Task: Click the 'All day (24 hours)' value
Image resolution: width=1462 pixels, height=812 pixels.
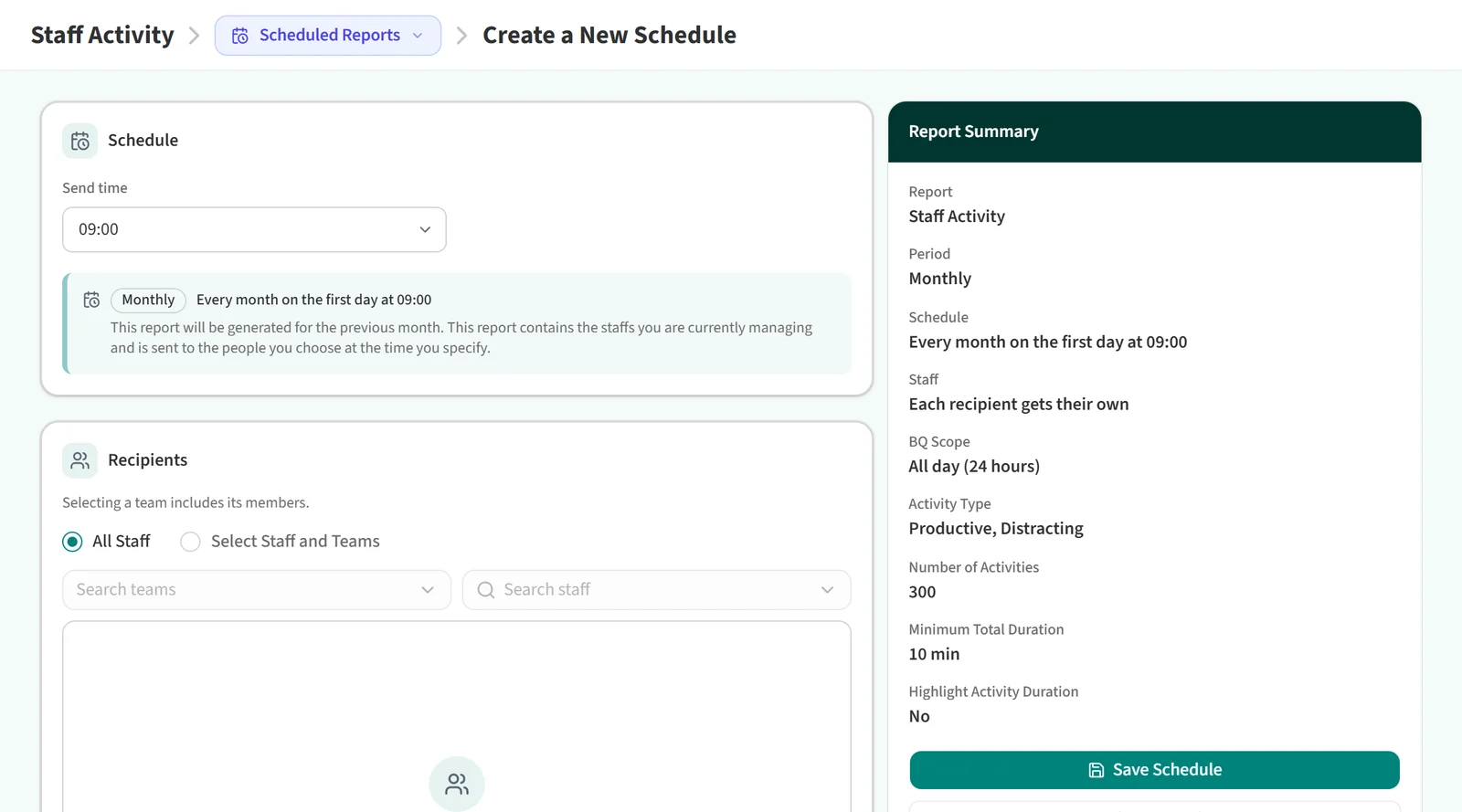Action: [974, 466]
